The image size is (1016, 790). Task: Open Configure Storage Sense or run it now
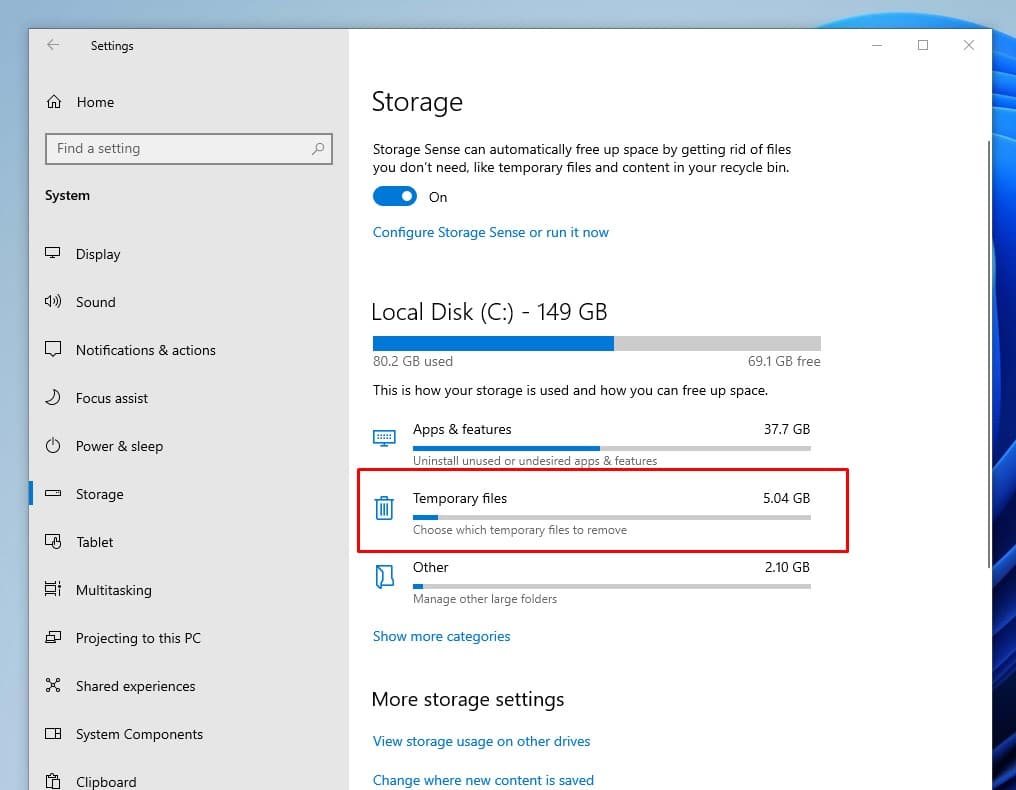(x=490, y=232)
